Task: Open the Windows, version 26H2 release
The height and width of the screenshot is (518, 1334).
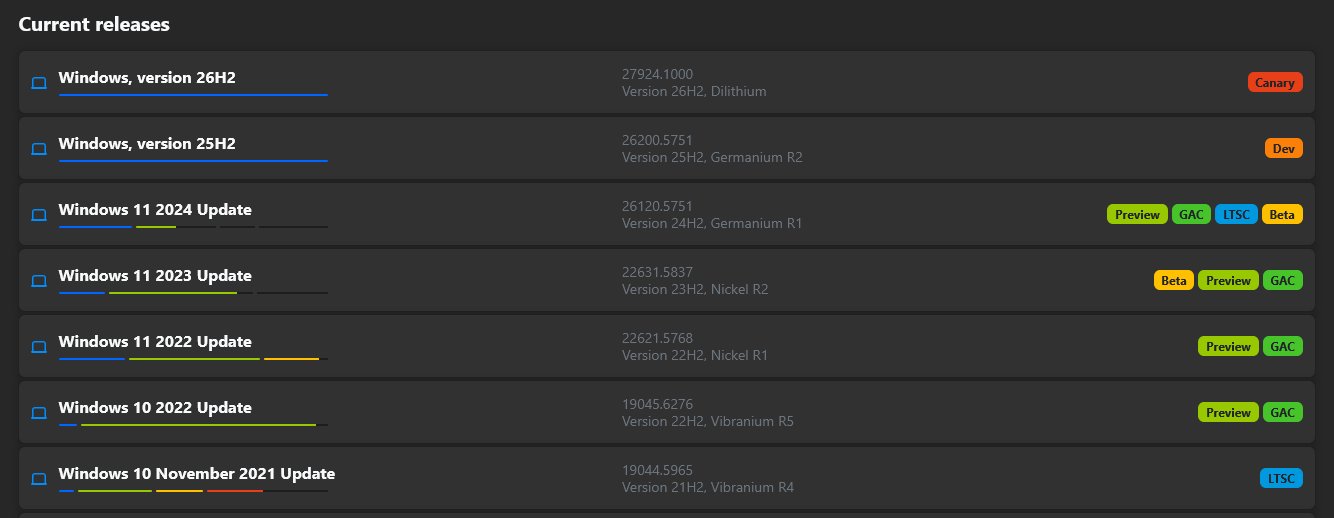Action: [x=147, y=77]
